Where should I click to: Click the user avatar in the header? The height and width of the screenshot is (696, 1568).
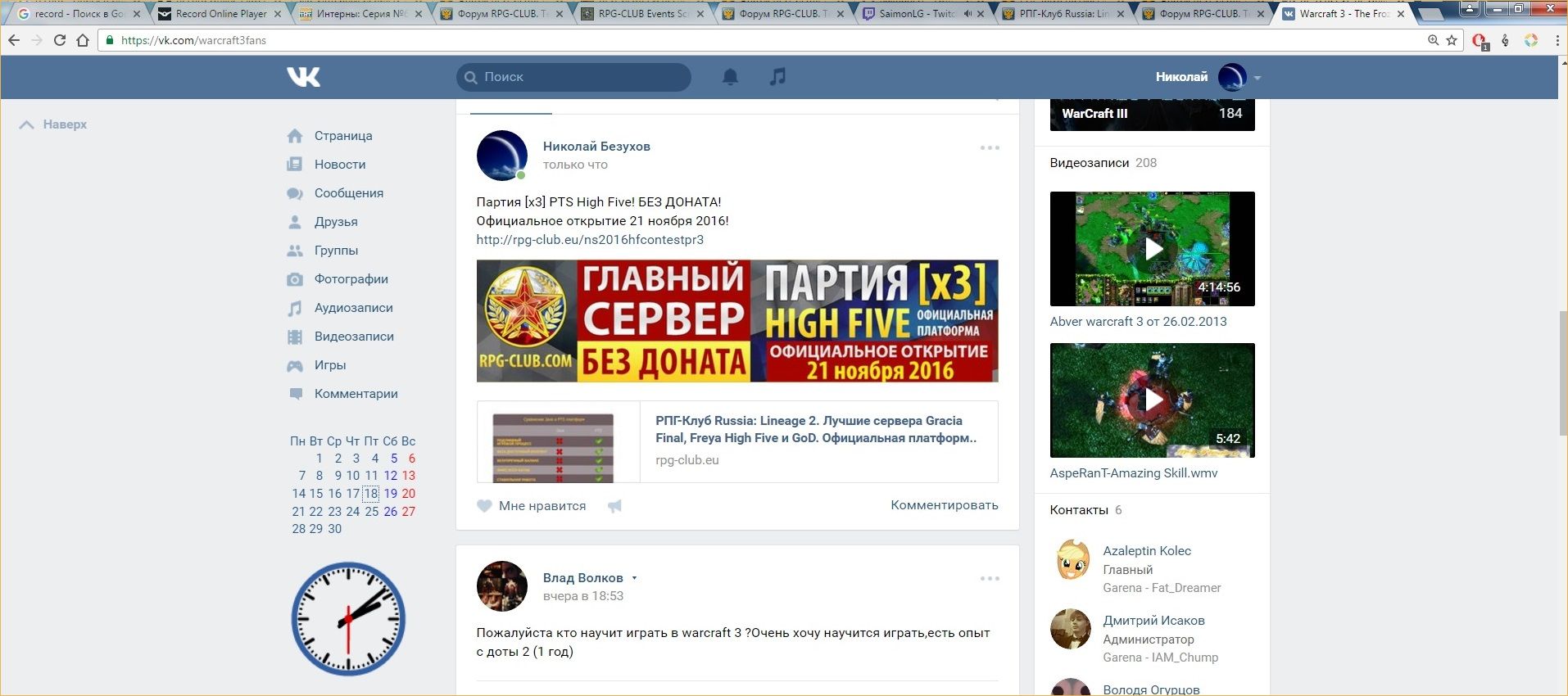tap(1232, 77)
